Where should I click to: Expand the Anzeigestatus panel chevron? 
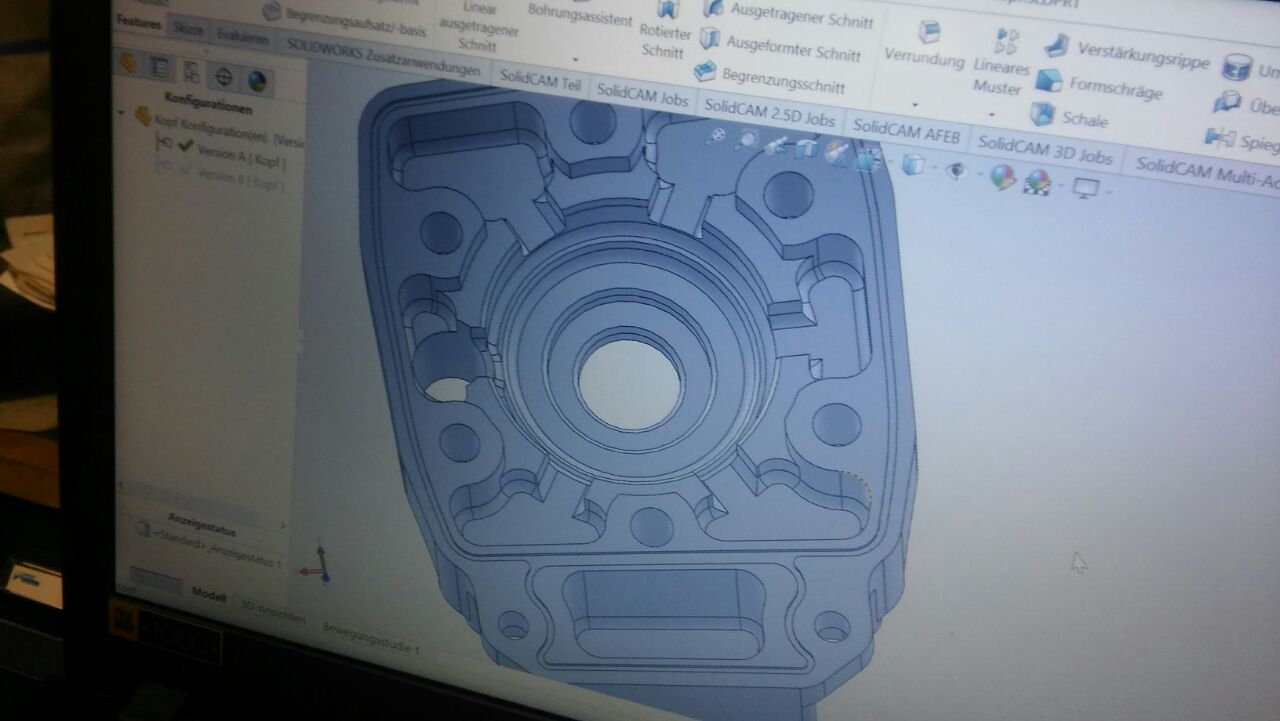click(x=283, y=525)
